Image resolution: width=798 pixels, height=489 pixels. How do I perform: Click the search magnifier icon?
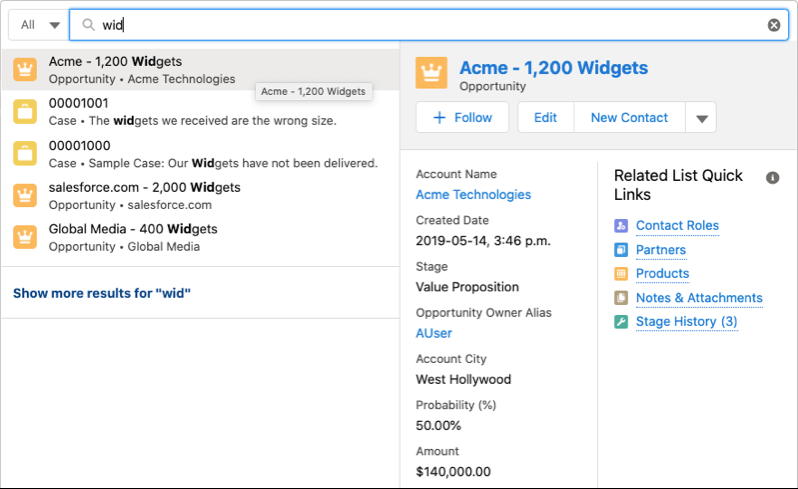[x=89, y=24]
